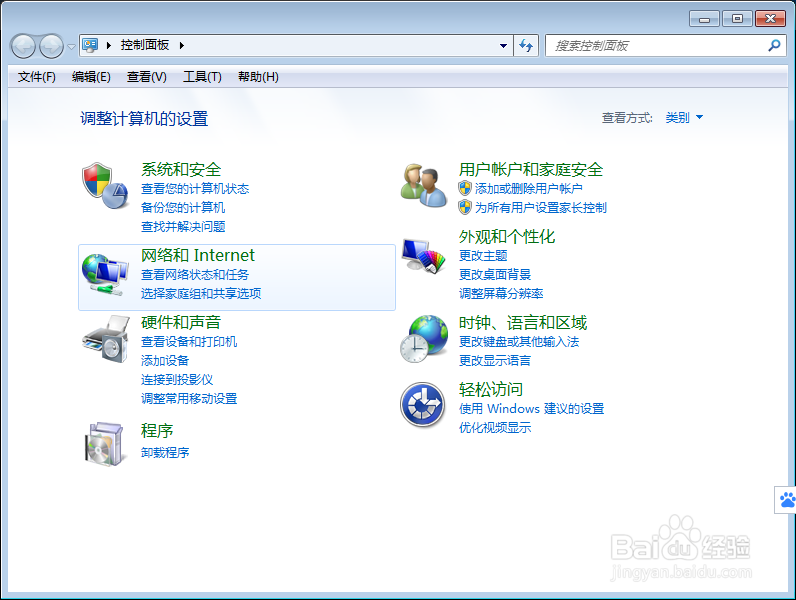Open 用户帐户和家庭安全 heading

click(530, 169)
